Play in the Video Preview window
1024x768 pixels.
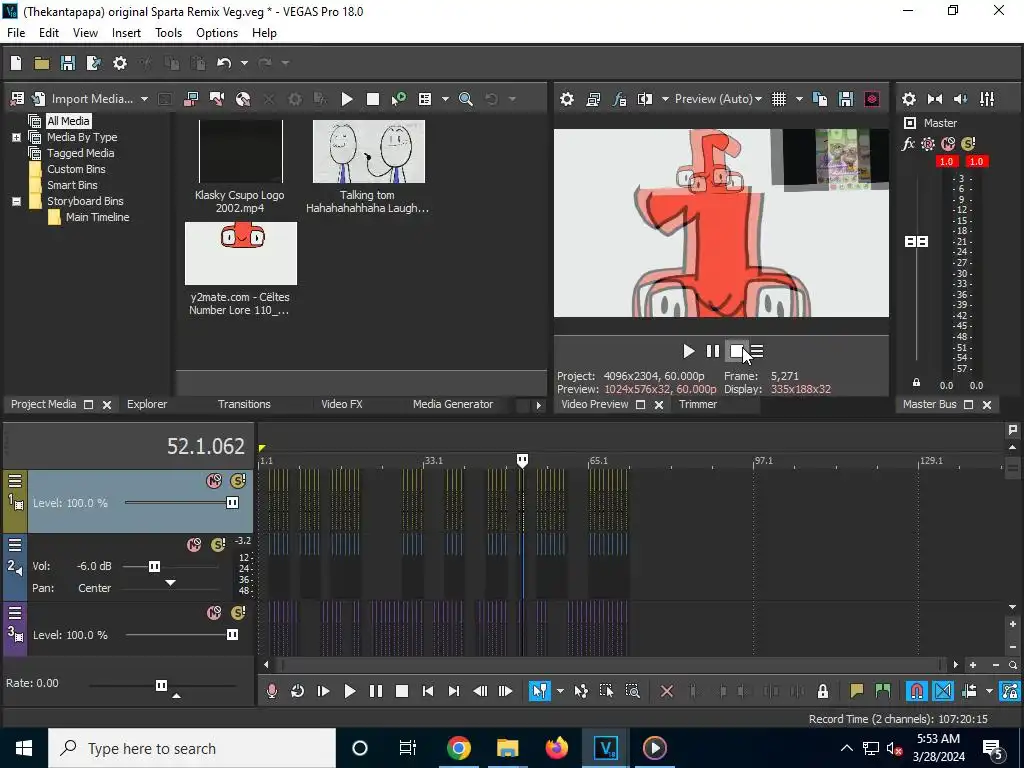point(688,351)
